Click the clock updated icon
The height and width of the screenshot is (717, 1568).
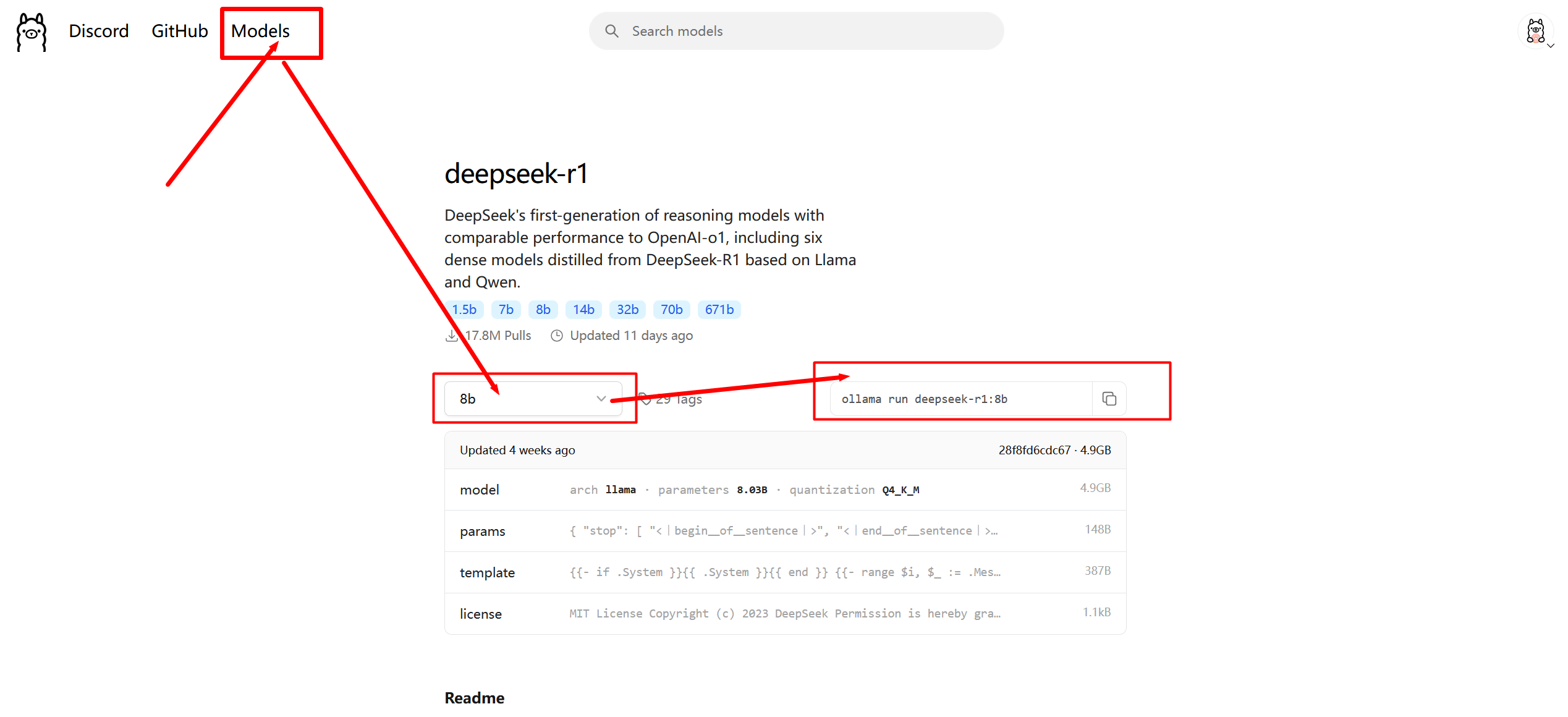pyautogui.click(x=556, y=336)
